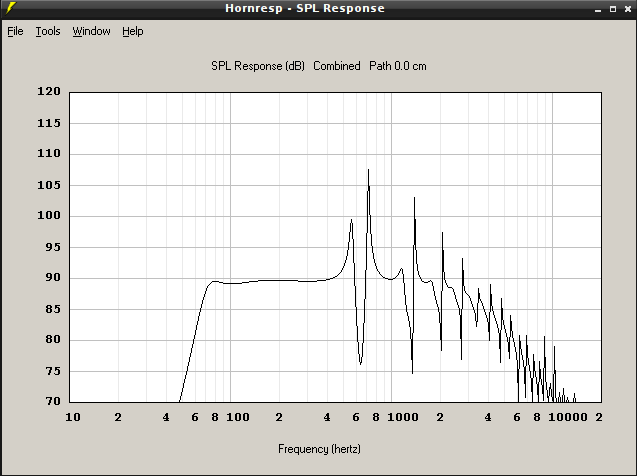Maximize the Hornresp SPL Response window
The width and height of the screenshot is (637, 476).
tap(613, 9)
